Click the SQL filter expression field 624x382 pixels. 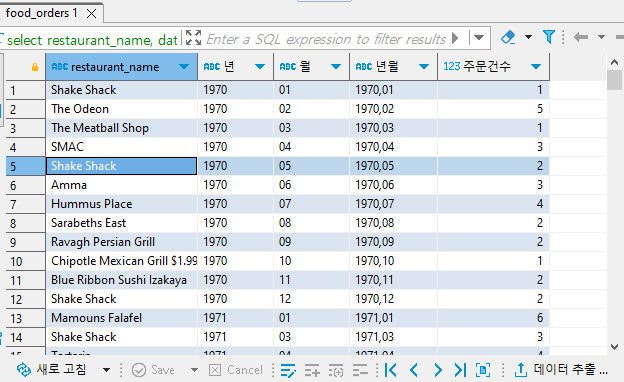[x=326, y=39]
